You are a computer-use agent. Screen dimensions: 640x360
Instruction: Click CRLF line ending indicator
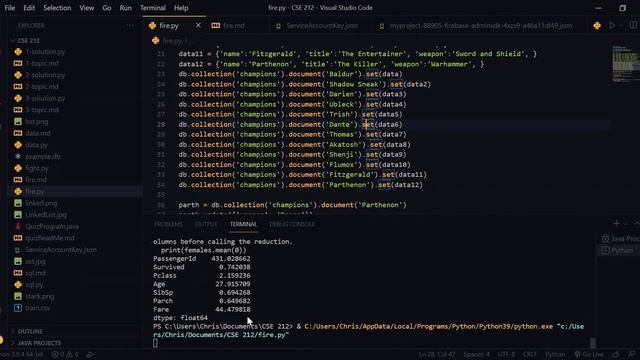(529, 354)
